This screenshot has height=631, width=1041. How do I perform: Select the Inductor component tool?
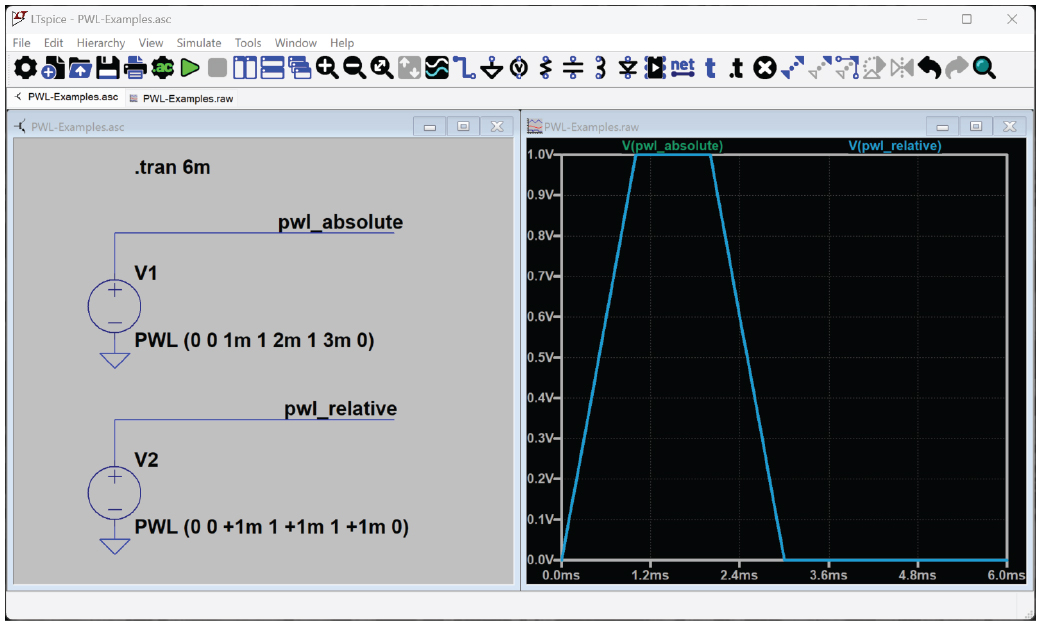point(600,68)
